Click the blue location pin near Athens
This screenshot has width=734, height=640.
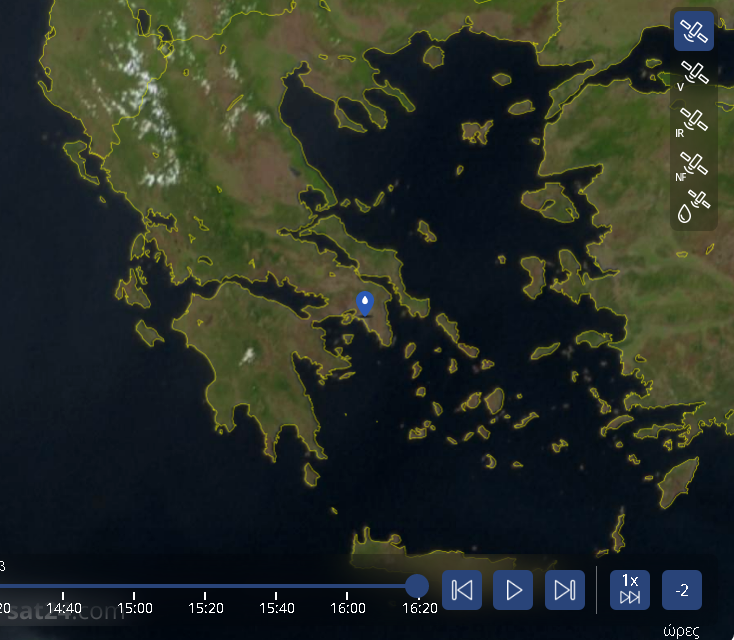tap(365, 303)
